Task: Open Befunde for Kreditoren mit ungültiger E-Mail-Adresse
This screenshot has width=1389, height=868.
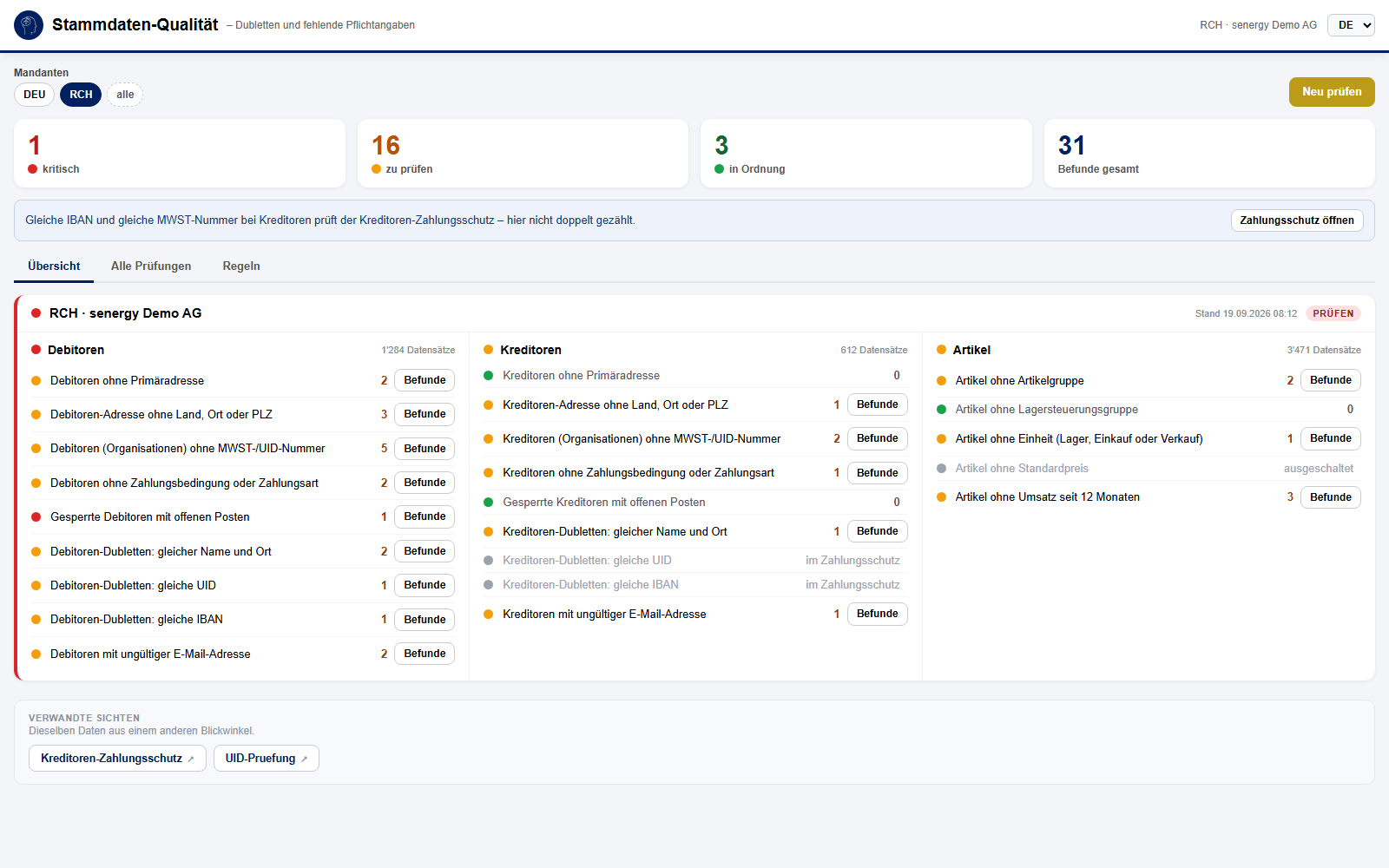Action: (x=878, y=614)
